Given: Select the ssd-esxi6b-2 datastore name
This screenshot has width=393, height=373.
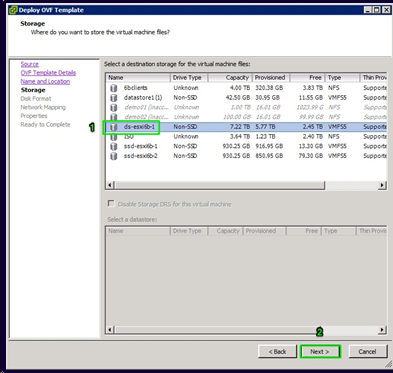Looking at the screenshot, I should tap(140, 156).
